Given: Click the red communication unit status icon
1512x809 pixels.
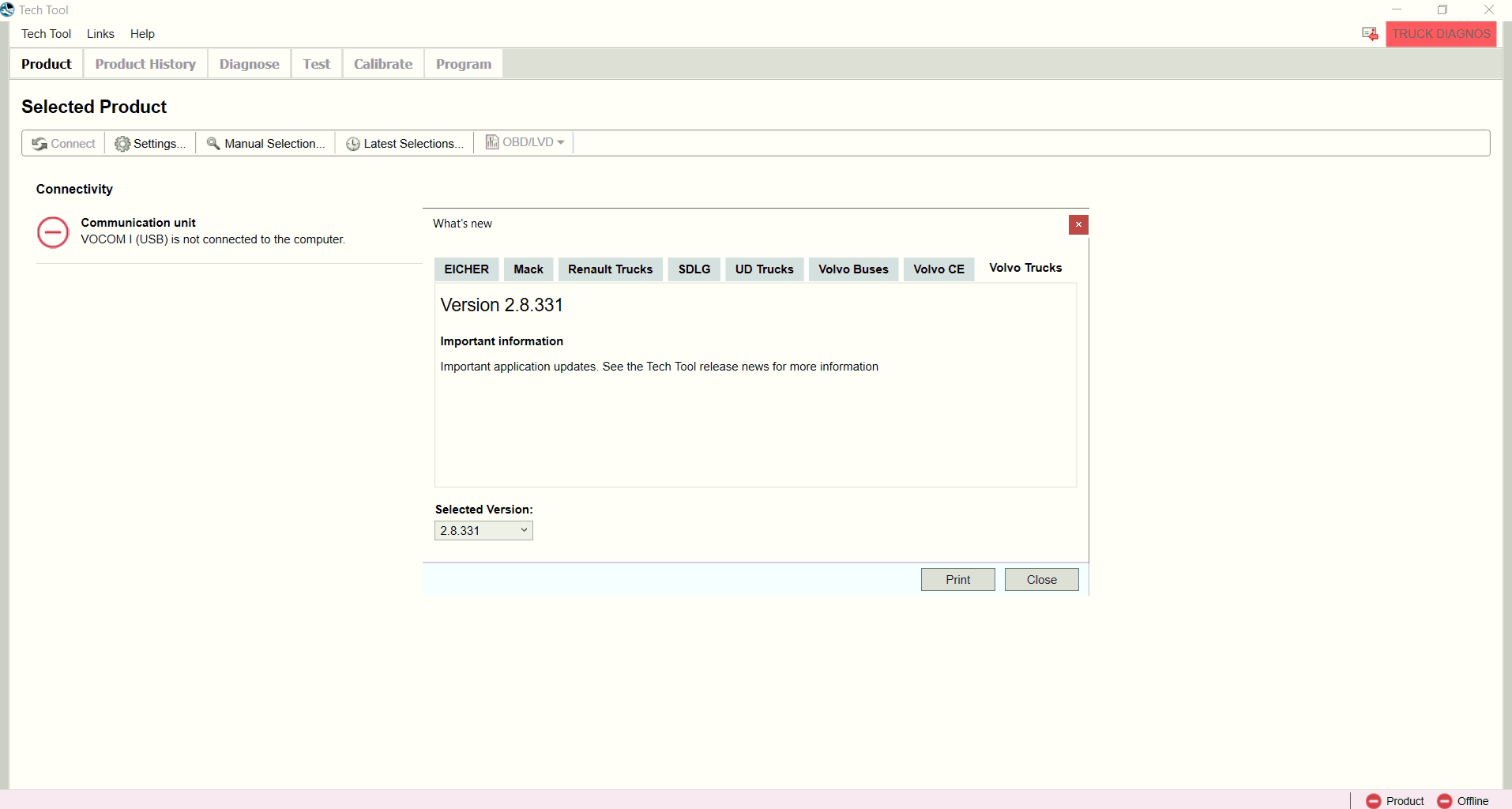Looking at the screenshot, I should pos(53,232).
